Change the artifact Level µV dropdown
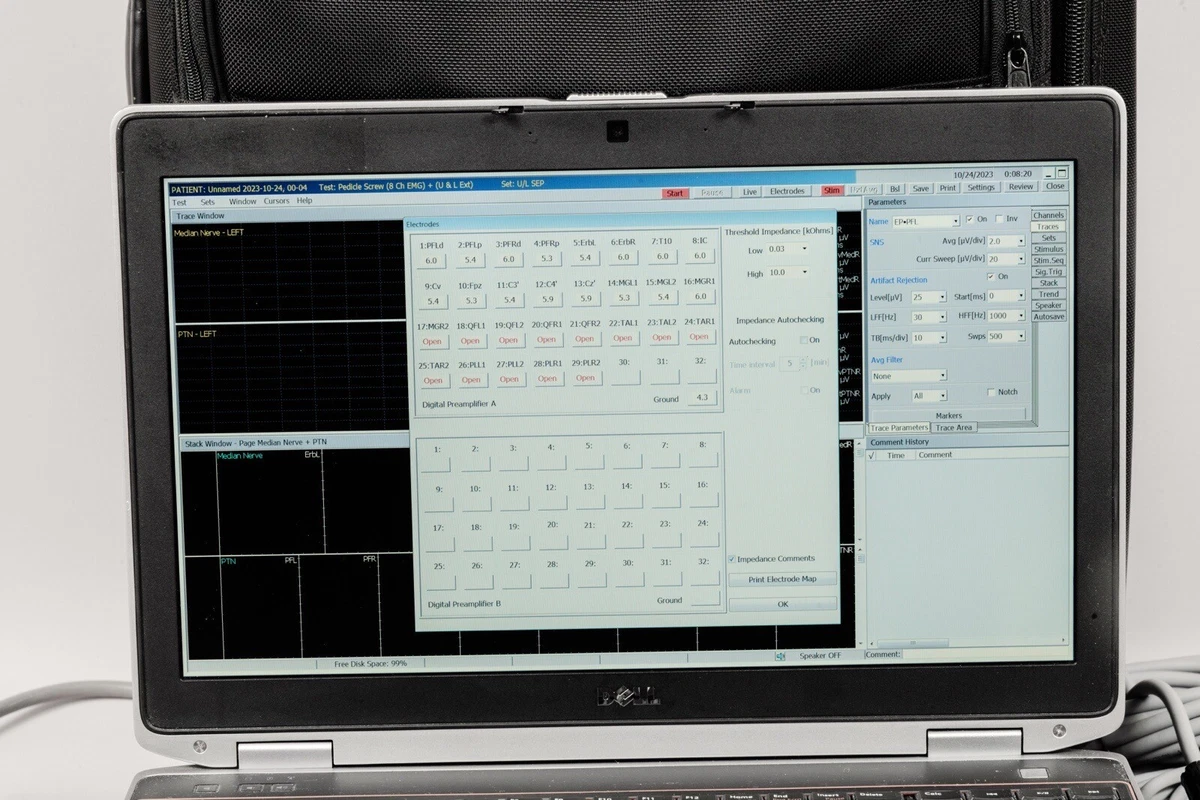 coord(928,297)
